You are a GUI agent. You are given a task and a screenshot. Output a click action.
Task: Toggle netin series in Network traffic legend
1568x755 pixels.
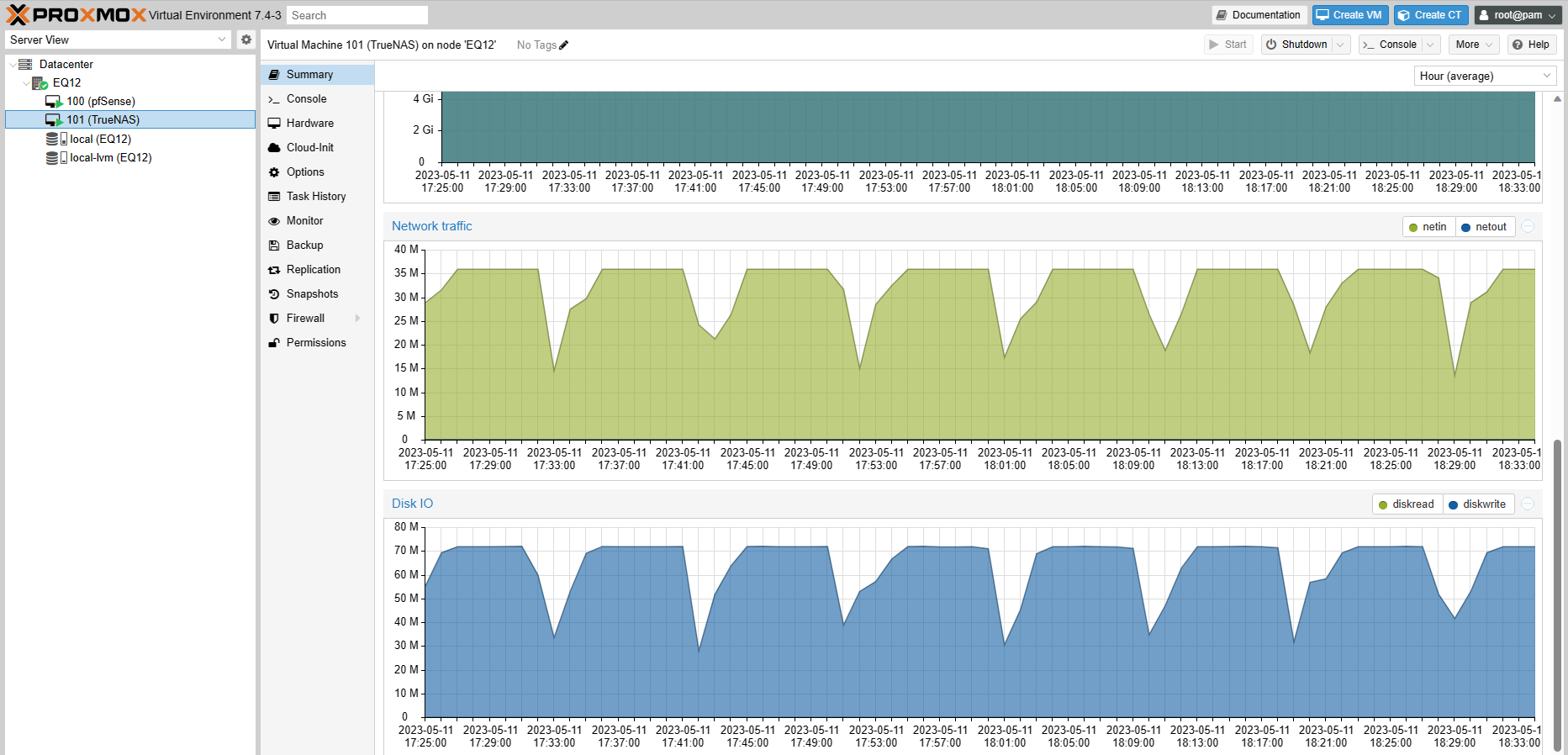coord(1428,227)
